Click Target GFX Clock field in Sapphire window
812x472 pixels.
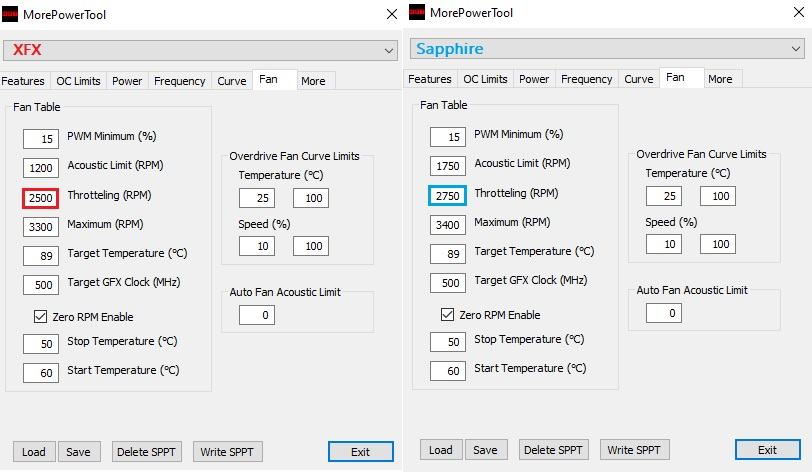448,282
